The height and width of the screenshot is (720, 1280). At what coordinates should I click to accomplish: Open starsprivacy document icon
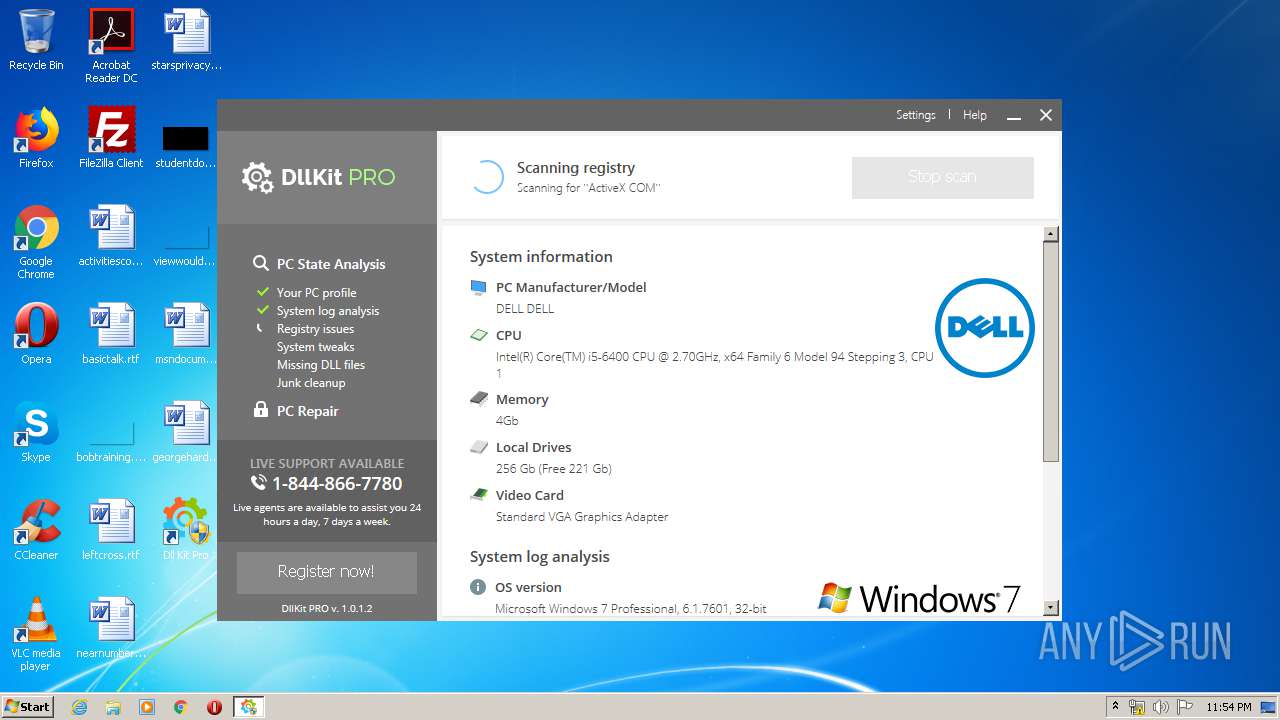[186, 40]
